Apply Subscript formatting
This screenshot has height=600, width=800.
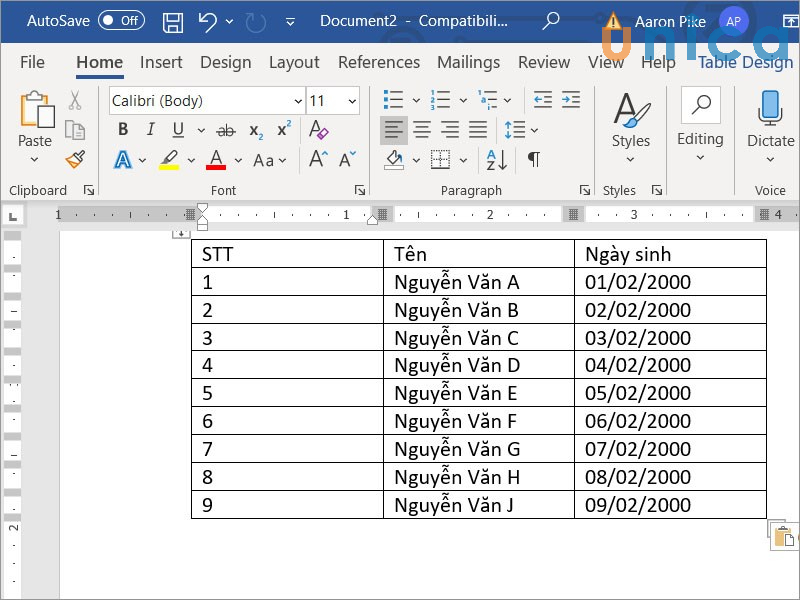256,131
